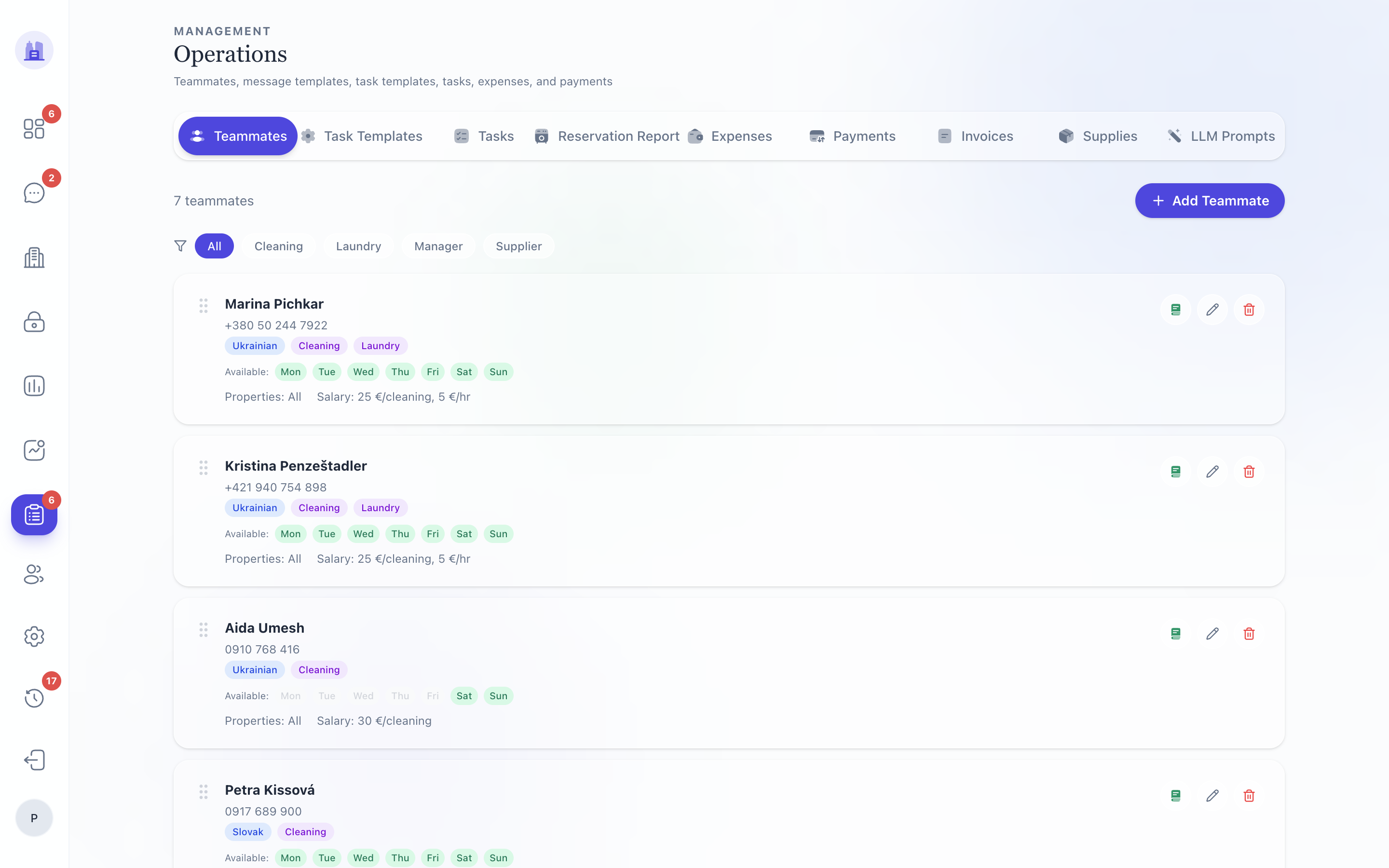
Task: Open the LLM Prompts tab
Action: [1221, 136]
